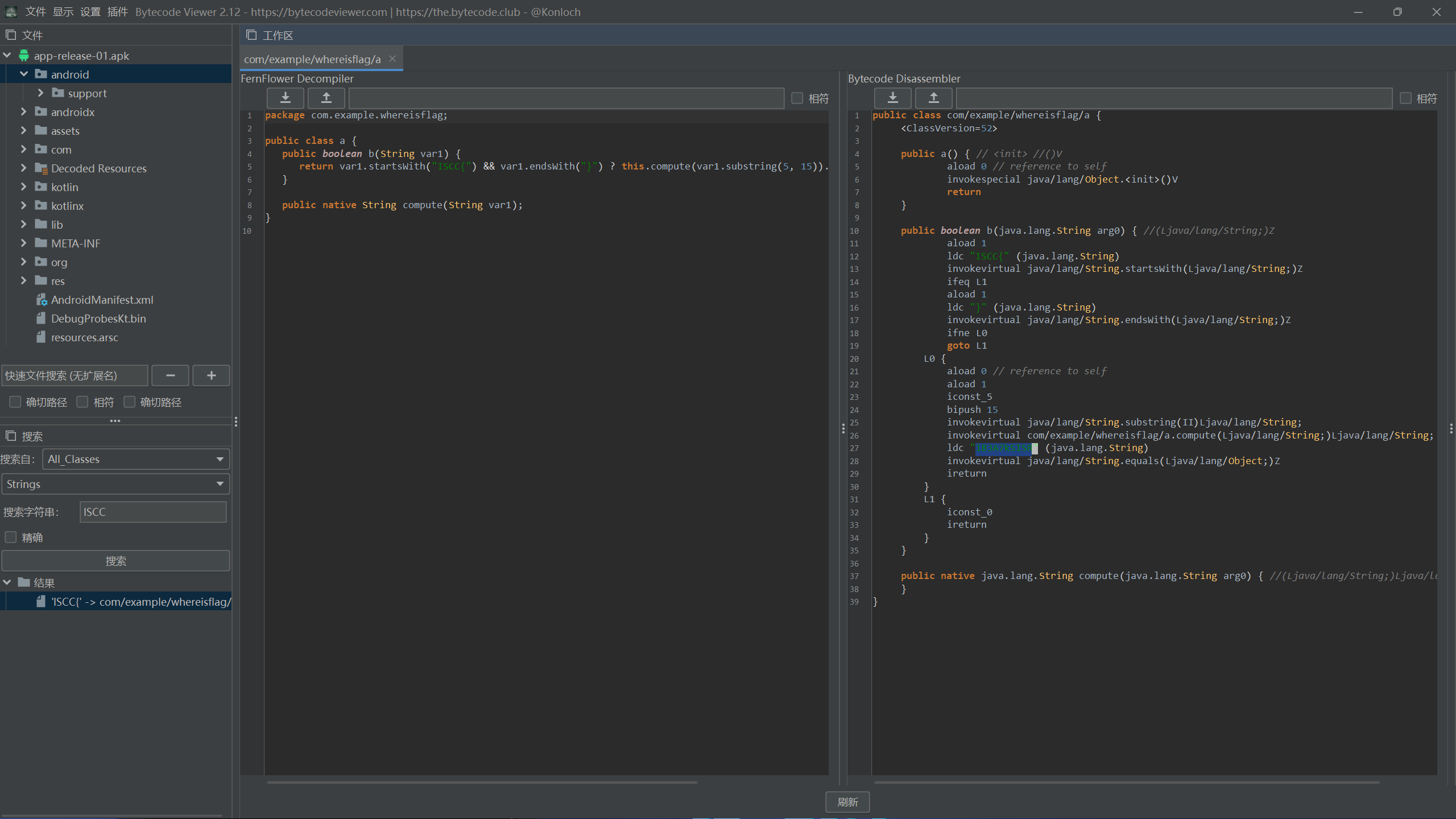The height and width of the screenshot is (819, 1456).
Task: Toggle second 确切路径 checkbox in file search
Action: tap(130, 402)
